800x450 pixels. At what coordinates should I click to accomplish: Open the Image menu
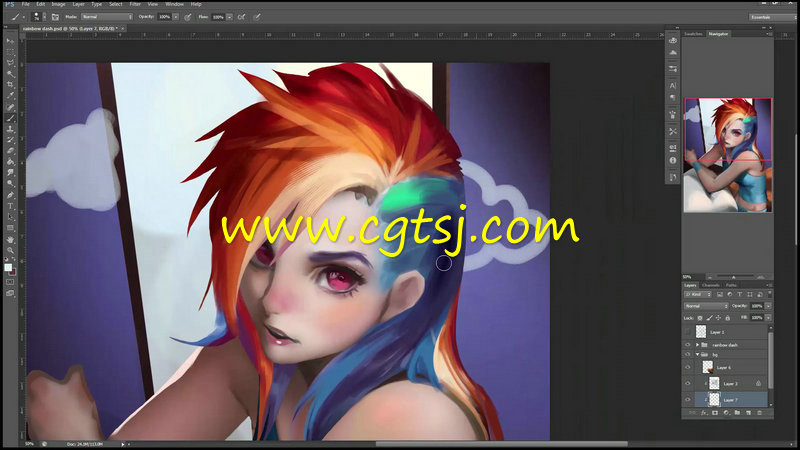pyautogui.click(x=58, y=4)
